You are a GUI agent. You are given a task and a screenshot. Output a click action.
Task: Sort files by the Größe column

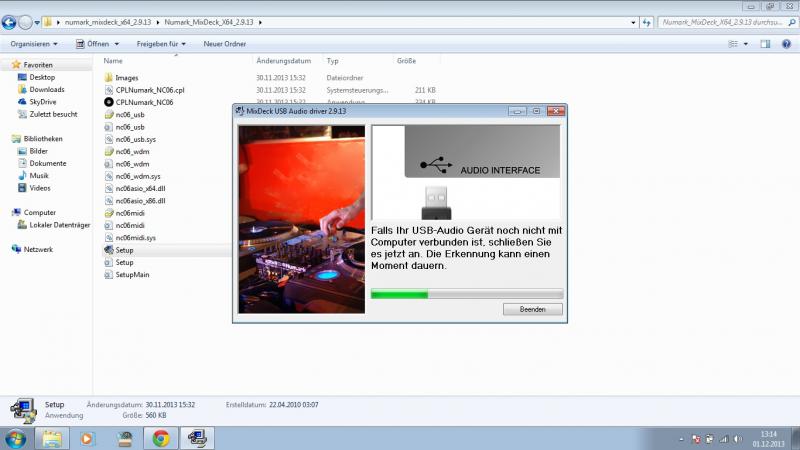(x=407, y=61)
